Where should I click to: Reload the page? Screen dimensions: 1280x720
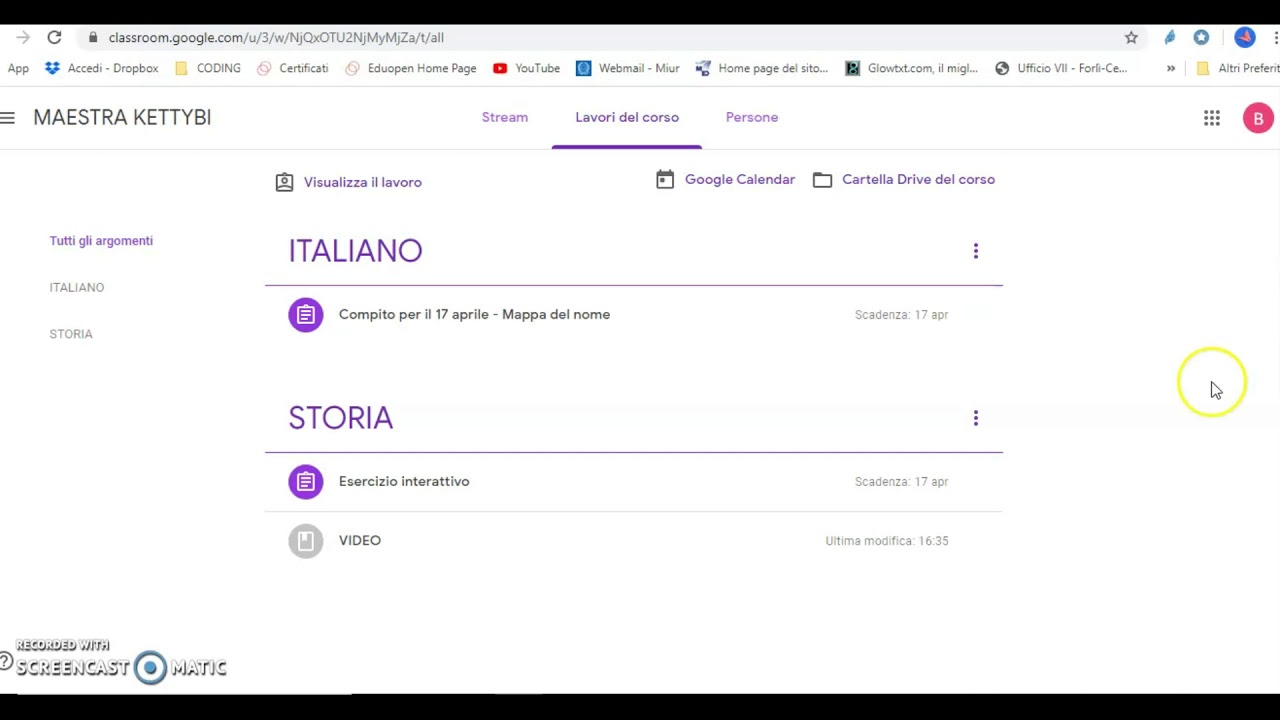pyautogui.click(x=54, y=37)
